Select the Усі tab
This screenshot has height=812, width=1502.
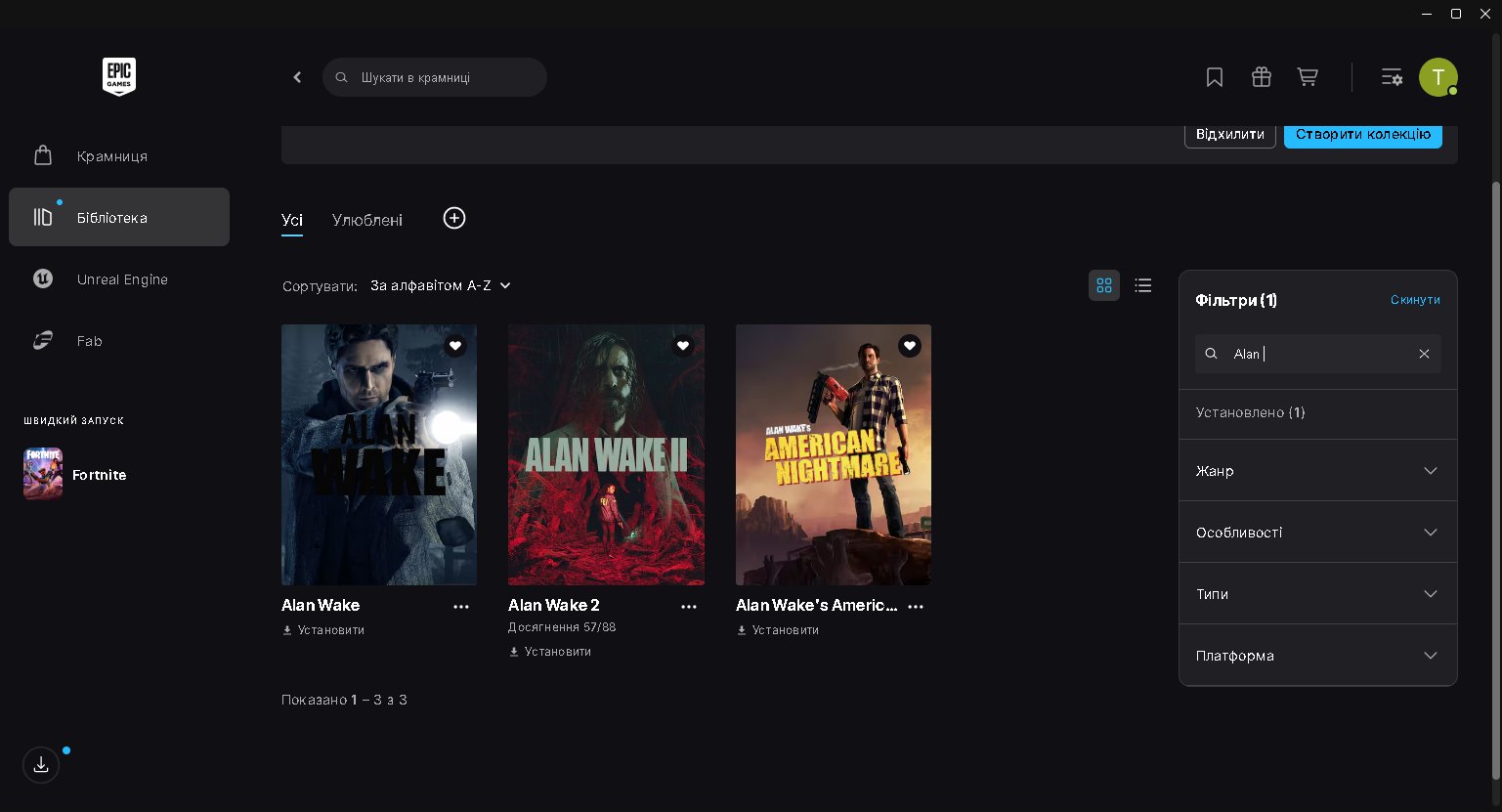(292, 220)
